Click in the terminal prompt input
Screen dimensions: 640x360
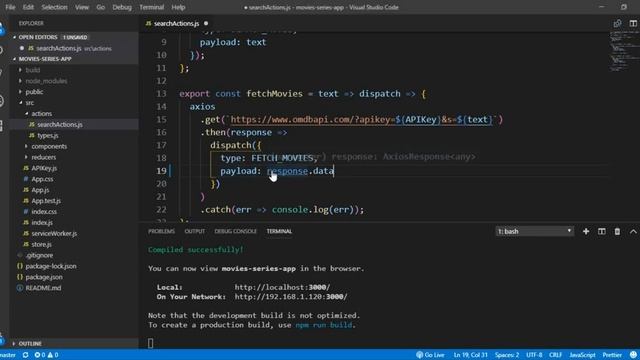click(x=151, y=343)
